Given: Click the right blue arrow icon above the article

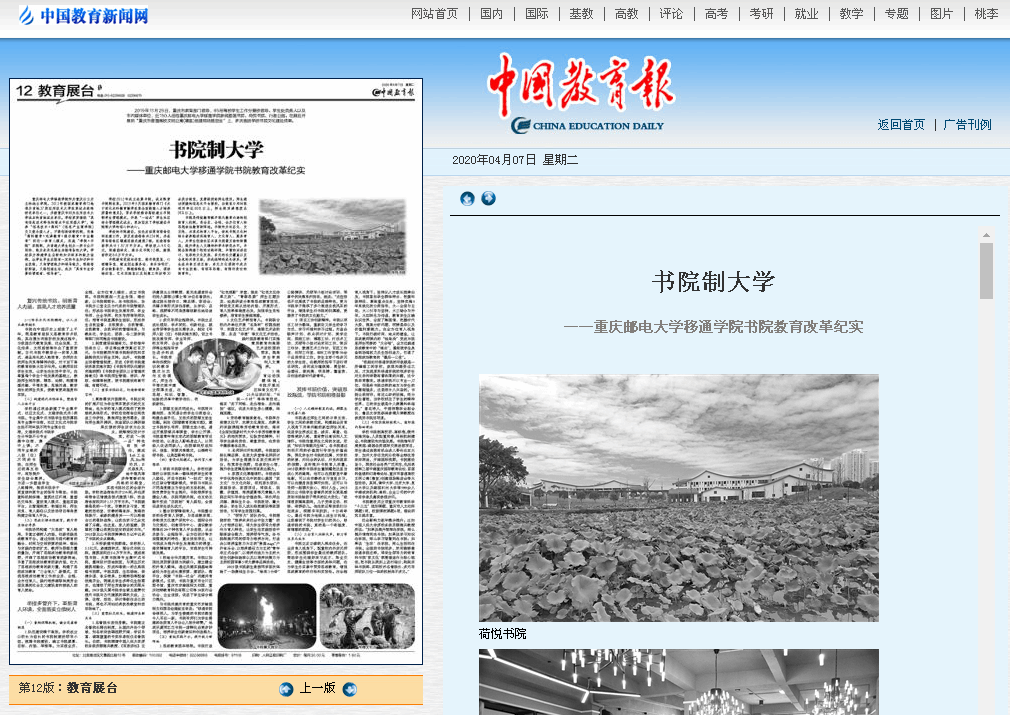Looking at the screenshot, I should pos(488,198).
